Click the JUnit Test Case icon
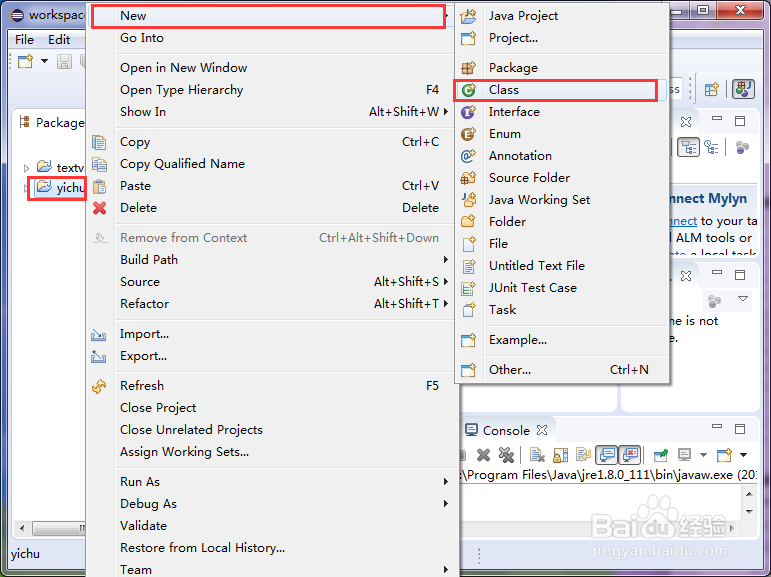 468,288
